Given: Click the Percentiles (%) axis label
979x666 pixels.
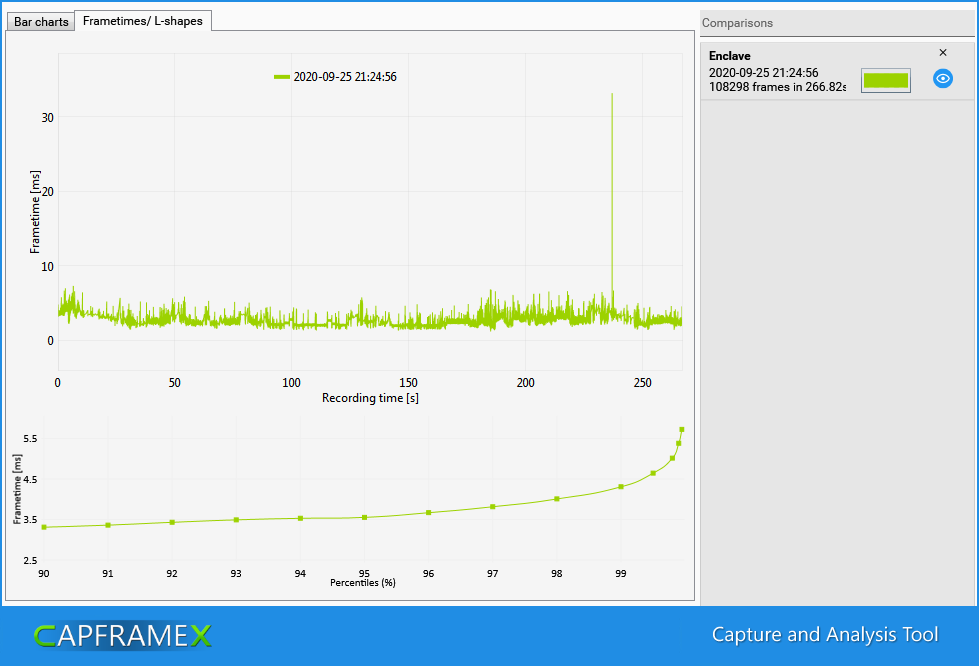Looking at the screenshot, I should point(363,582).
